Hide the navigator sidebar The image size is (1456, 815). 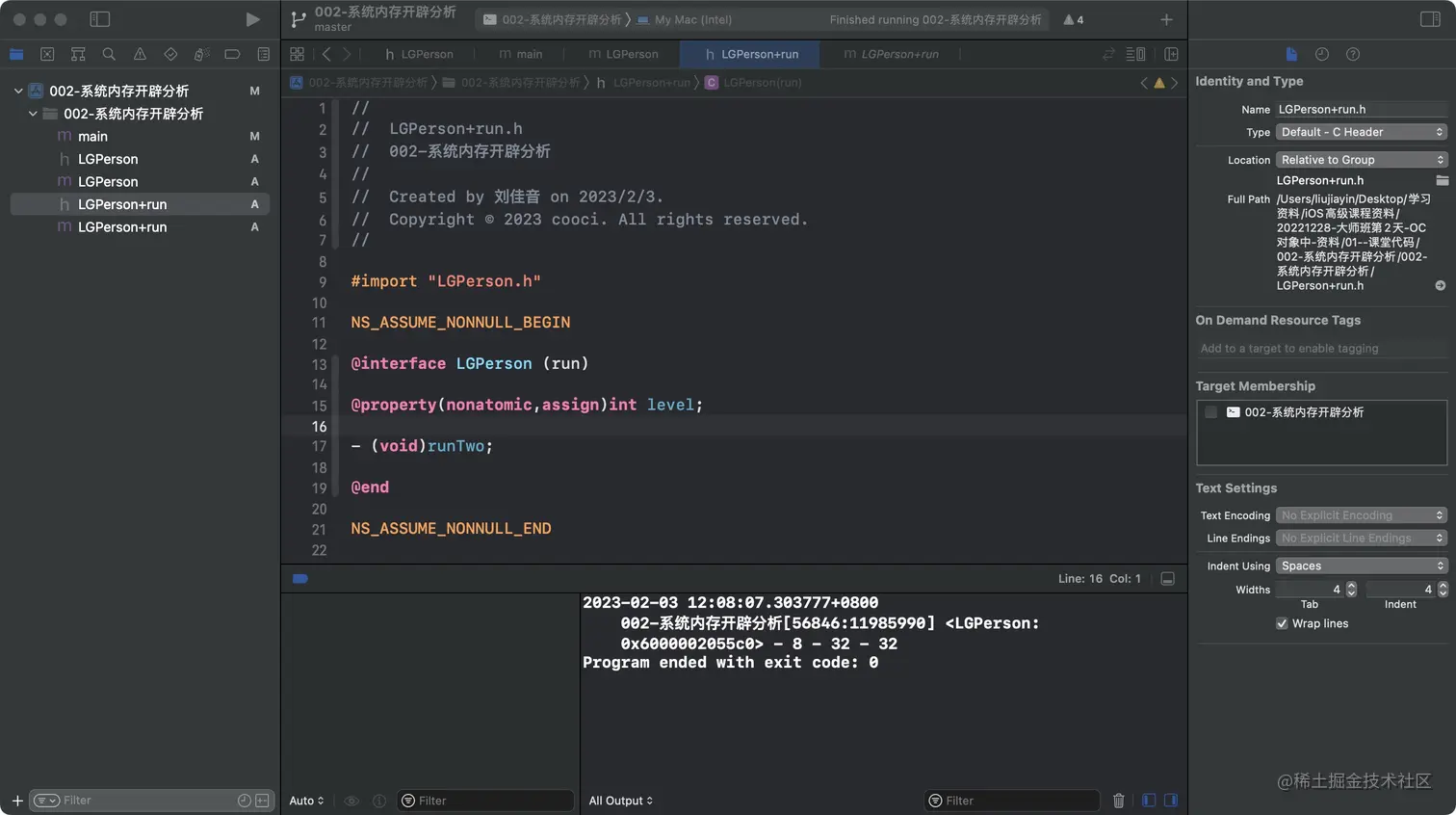pos(99,19)
